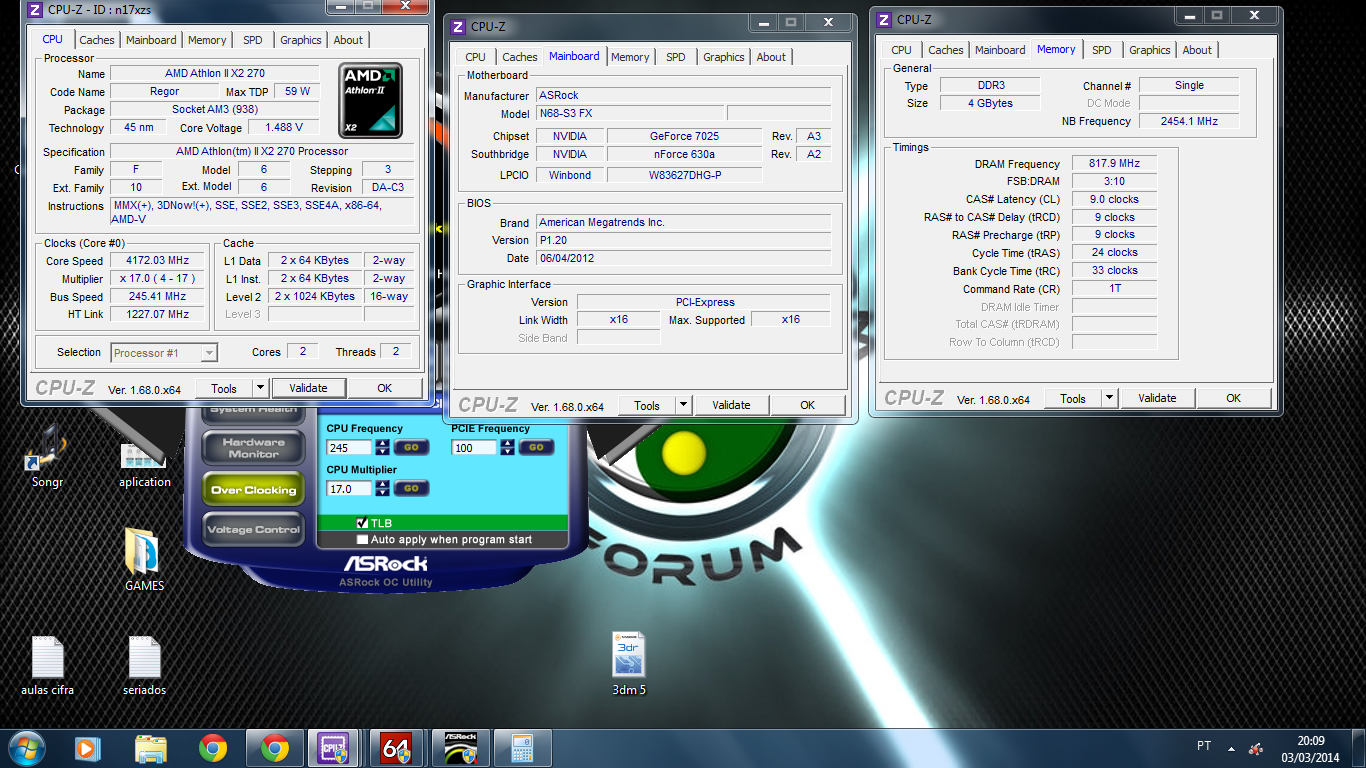Click the PCIE Frequency input field
Screen dimensions: 1366x768
(474, 447)
